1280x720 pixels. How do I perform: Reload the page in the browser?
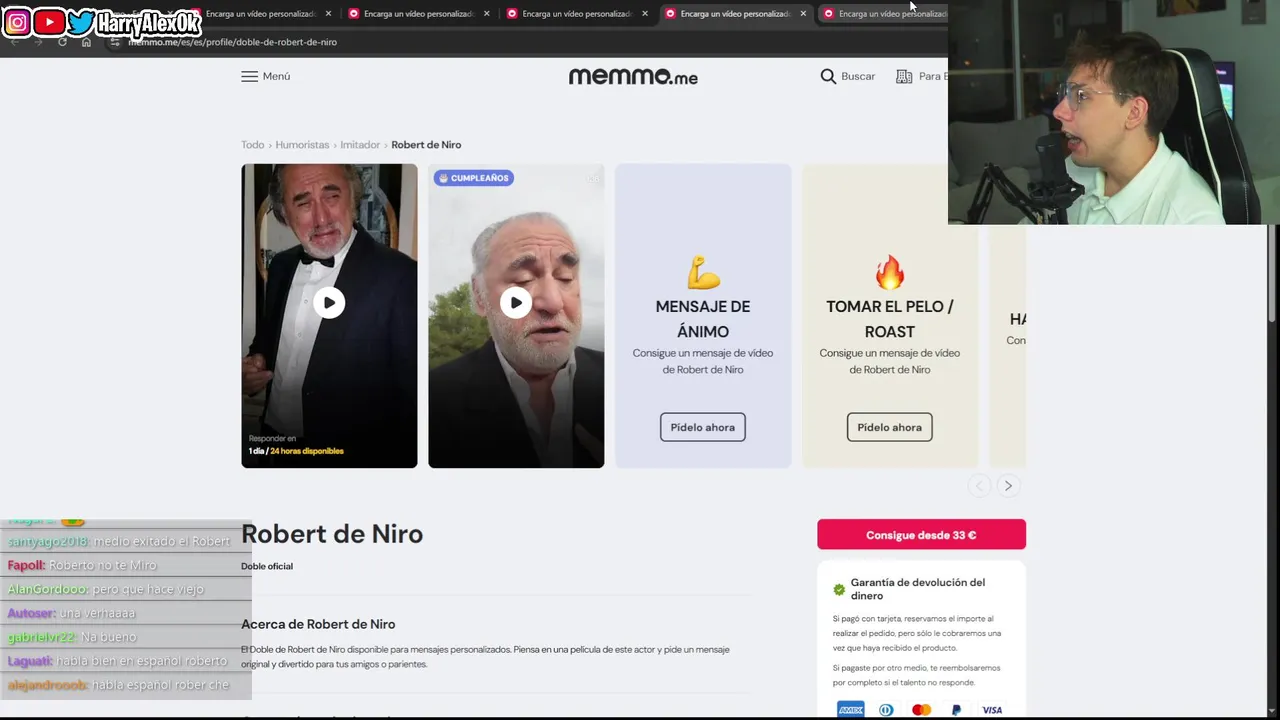(x=62, y=42)
